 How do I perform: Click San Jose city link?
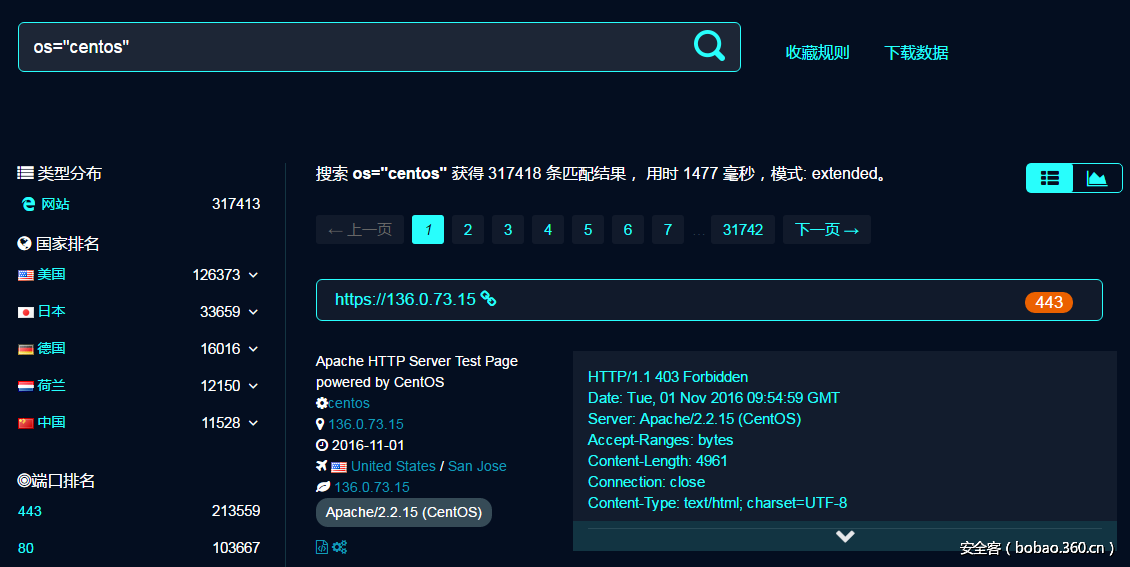[x=477, y=466]
